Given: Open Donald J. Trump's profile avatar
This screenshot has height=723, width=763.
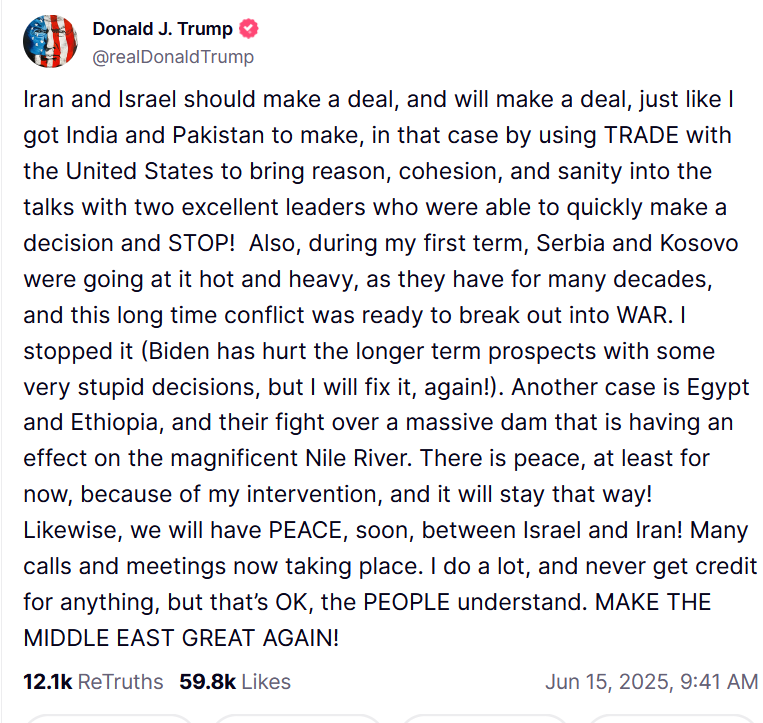Looking at the screenshot, I should coord(50,41).
